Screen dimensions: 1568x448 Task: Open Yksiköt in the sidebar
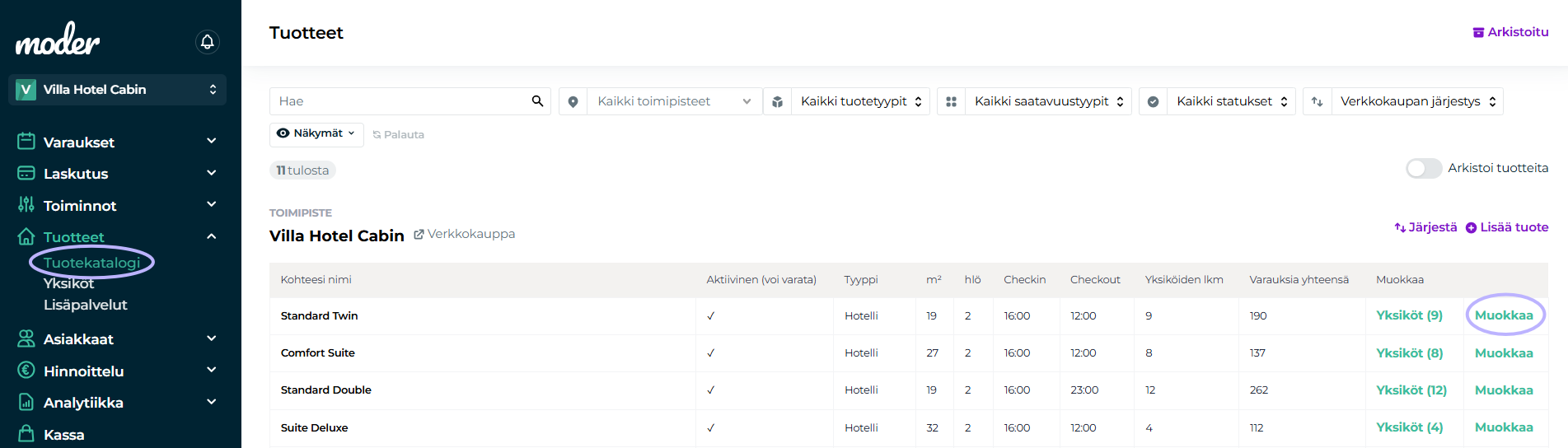tap(68, 283)
